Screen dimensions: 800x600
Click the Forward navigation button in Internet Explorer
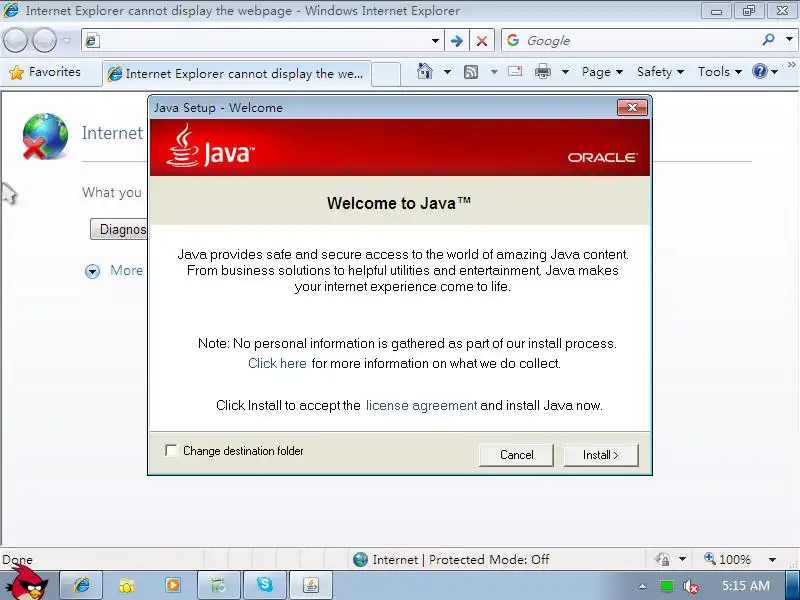pos(44,40)
